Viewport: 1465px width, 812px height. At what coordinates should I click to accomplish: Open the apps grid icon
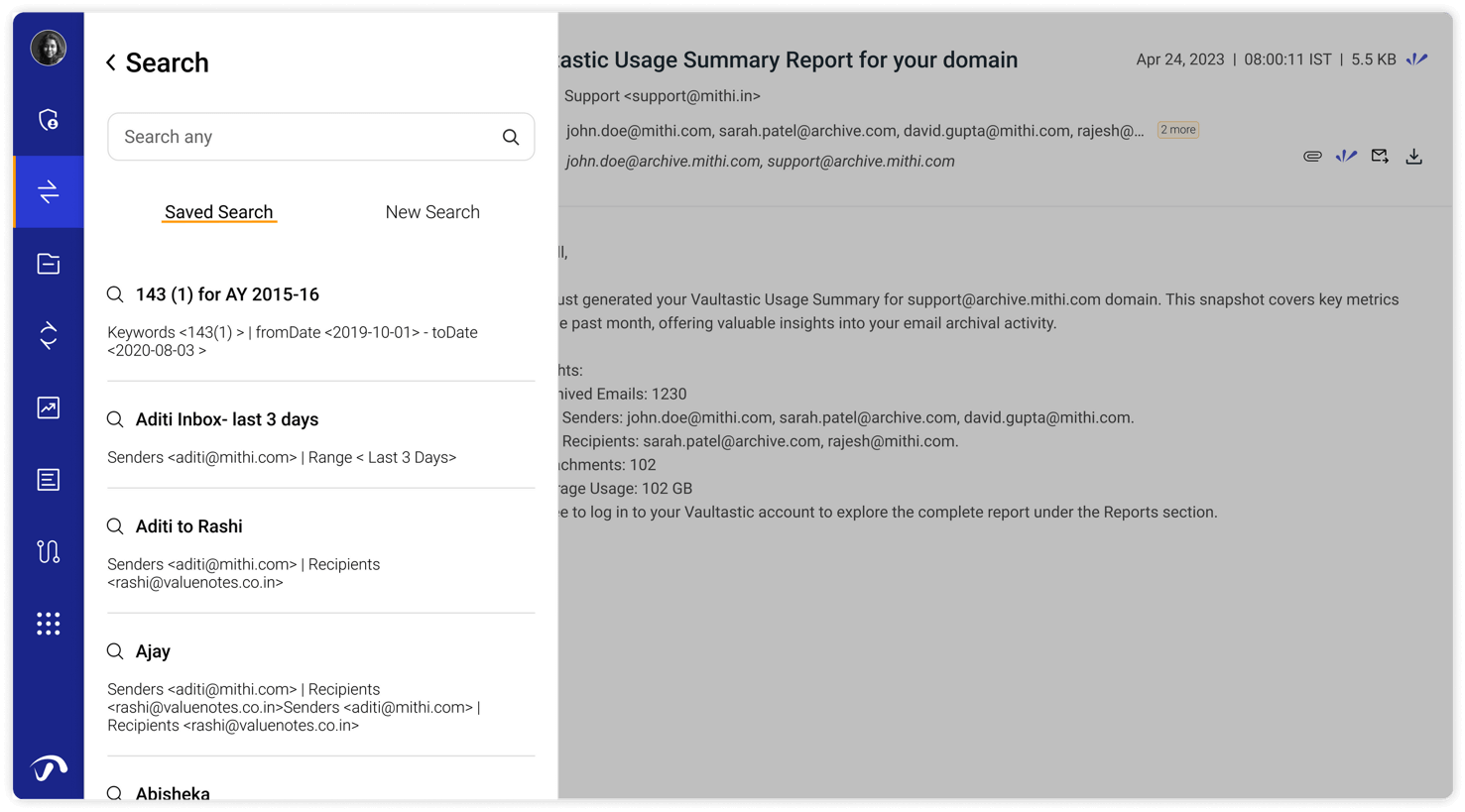point(48,623)
